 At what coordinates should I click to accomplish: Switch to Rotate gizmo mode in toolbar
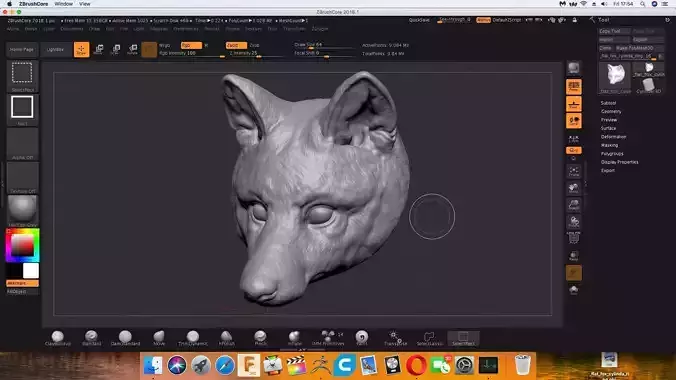(x=132, y=49)
